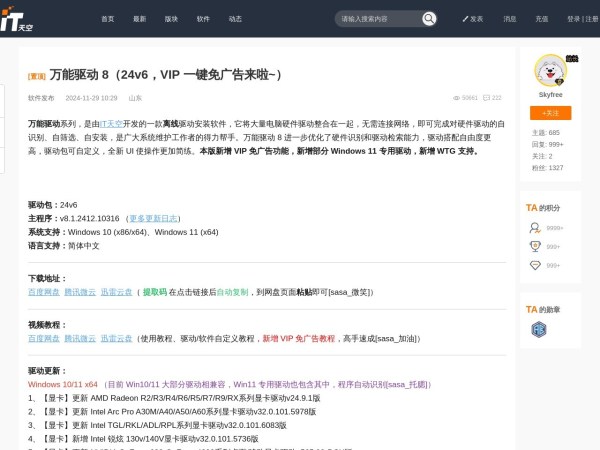The height and width of the screenshot is (450, 600).
Task: Click the IT天空 site logo
Action: 17,18
